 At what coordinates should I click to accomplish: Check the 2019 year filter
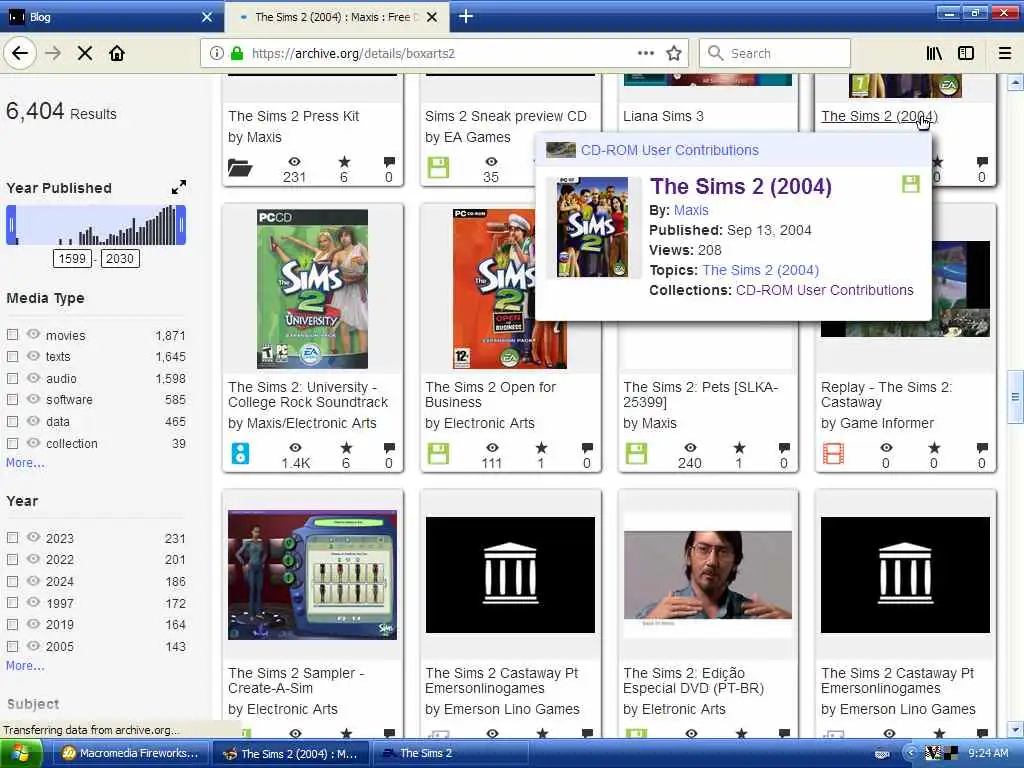point(12,624)
